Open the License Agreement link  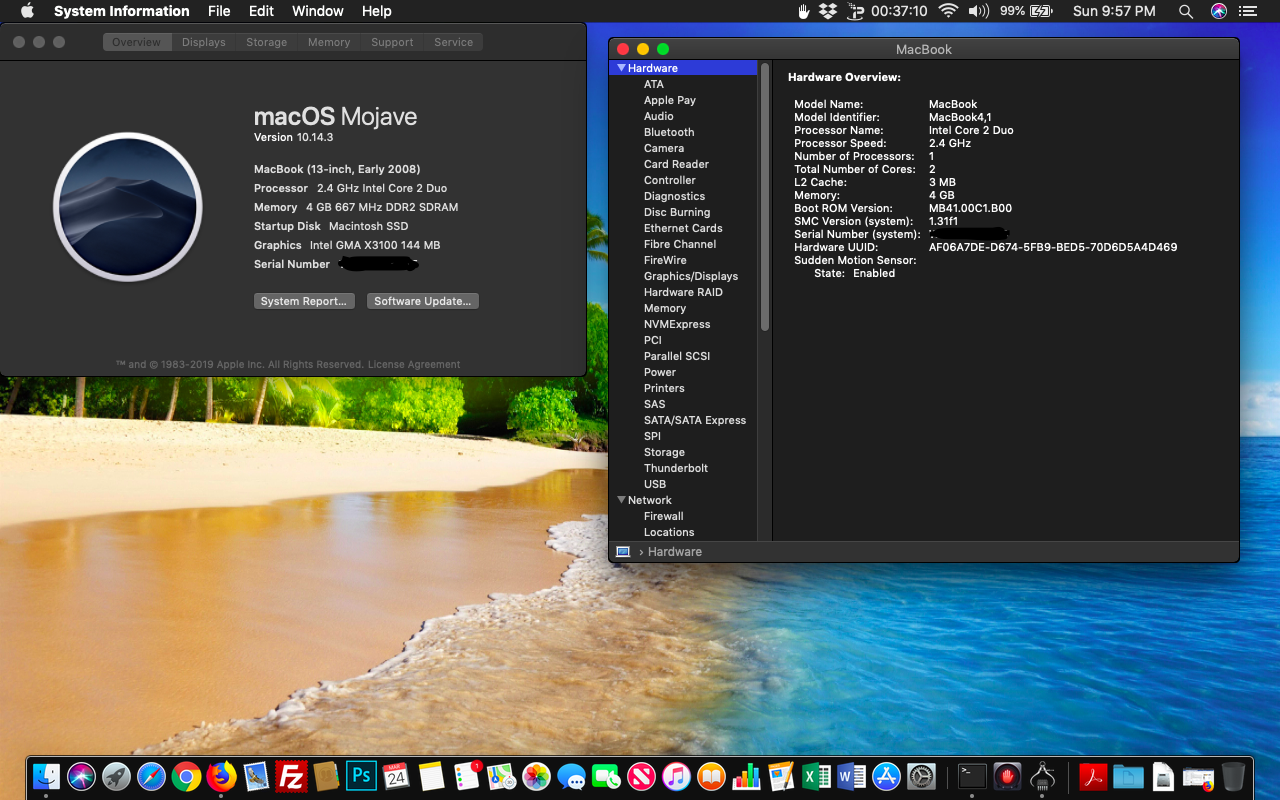pos(414,365)
